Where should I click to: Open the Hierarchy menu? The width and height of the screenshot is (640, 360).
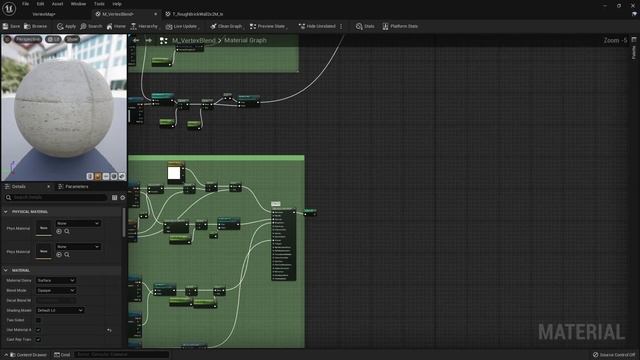point(144,26)
